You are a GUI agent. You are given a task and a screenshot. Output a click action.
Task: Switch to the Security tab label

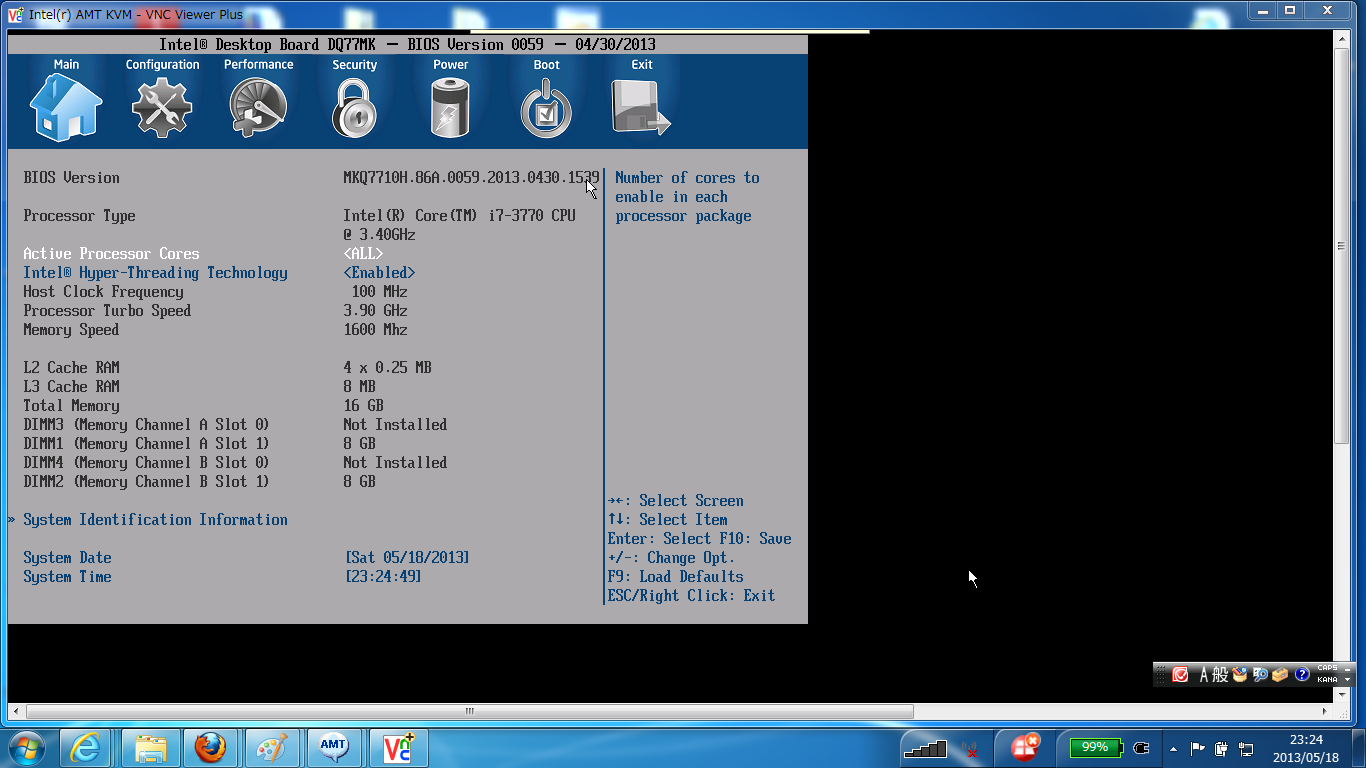tap(354, 65)
